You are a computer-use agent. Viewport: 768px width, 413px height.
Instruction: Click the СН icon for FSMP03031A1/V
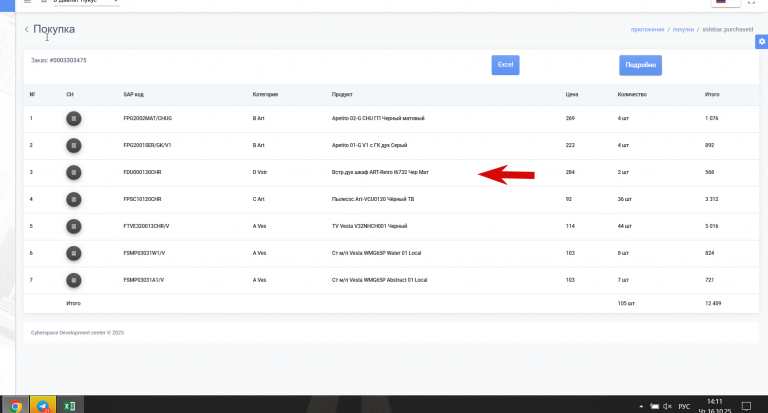tap(73, 280)
